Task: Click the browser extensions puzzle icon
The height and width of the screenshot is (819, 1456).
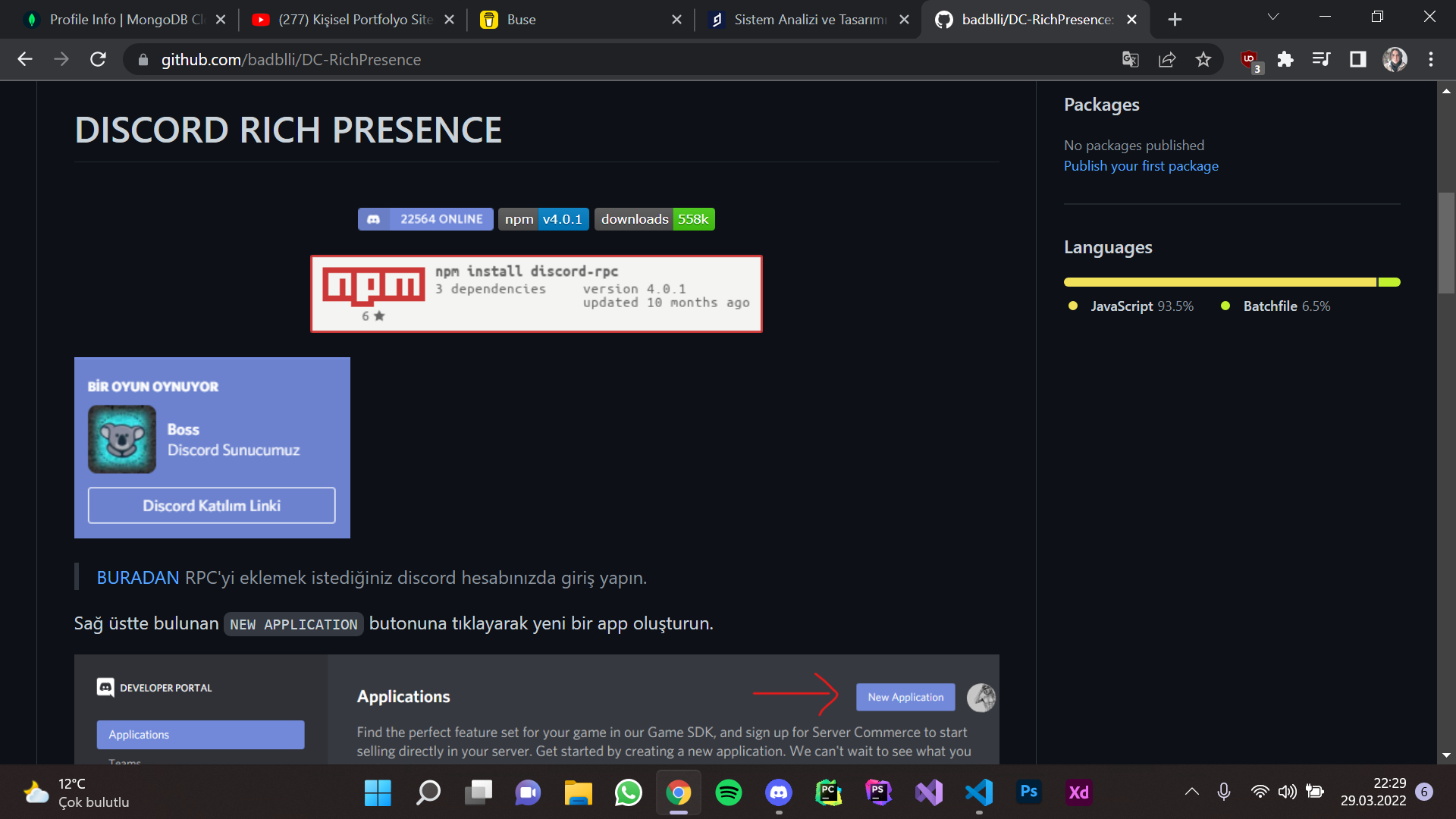Action: (1284, 59)
